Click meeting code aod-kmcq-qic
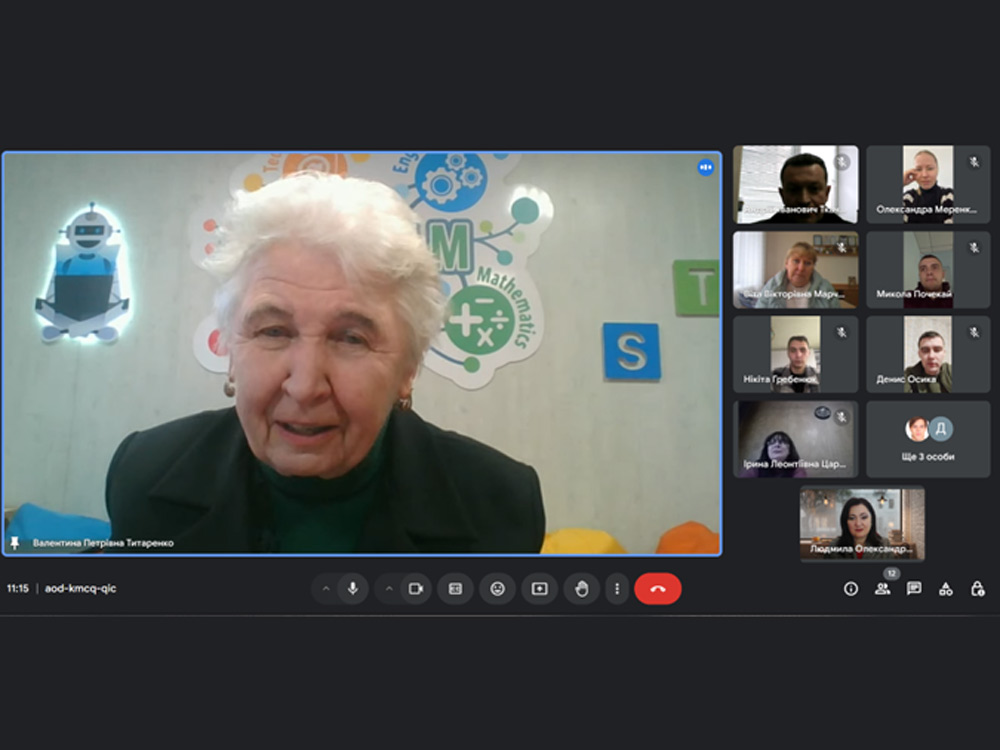Image resolution: width=1000 pixels, height=750 pixels. (80, 589)
